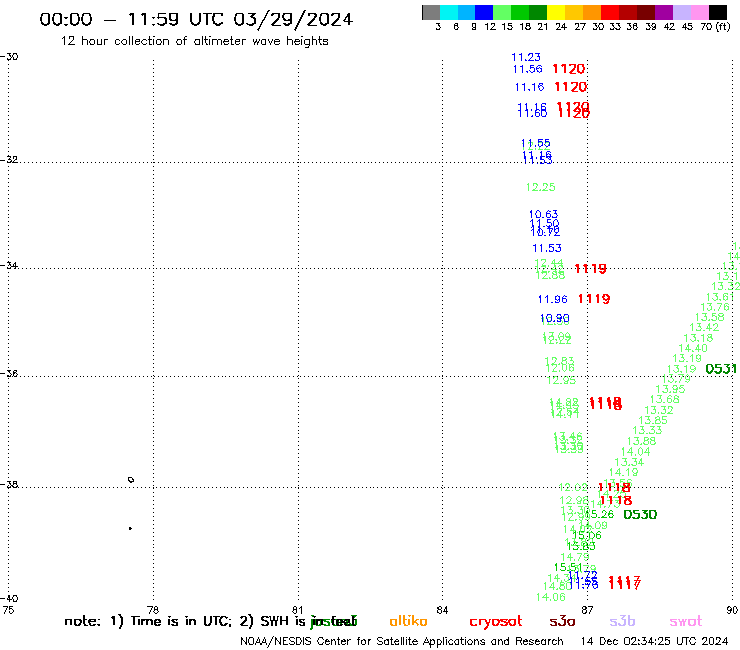Click the black swatch ending the color scale
Screen dimensions: 740x650
pos(718,12)
